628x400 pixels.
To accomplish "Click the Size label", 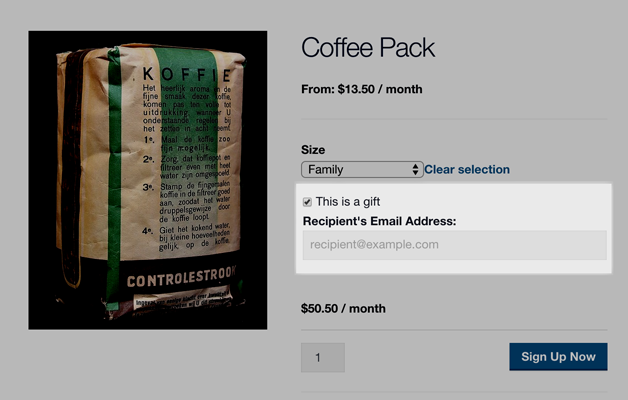I will (313, 149).
